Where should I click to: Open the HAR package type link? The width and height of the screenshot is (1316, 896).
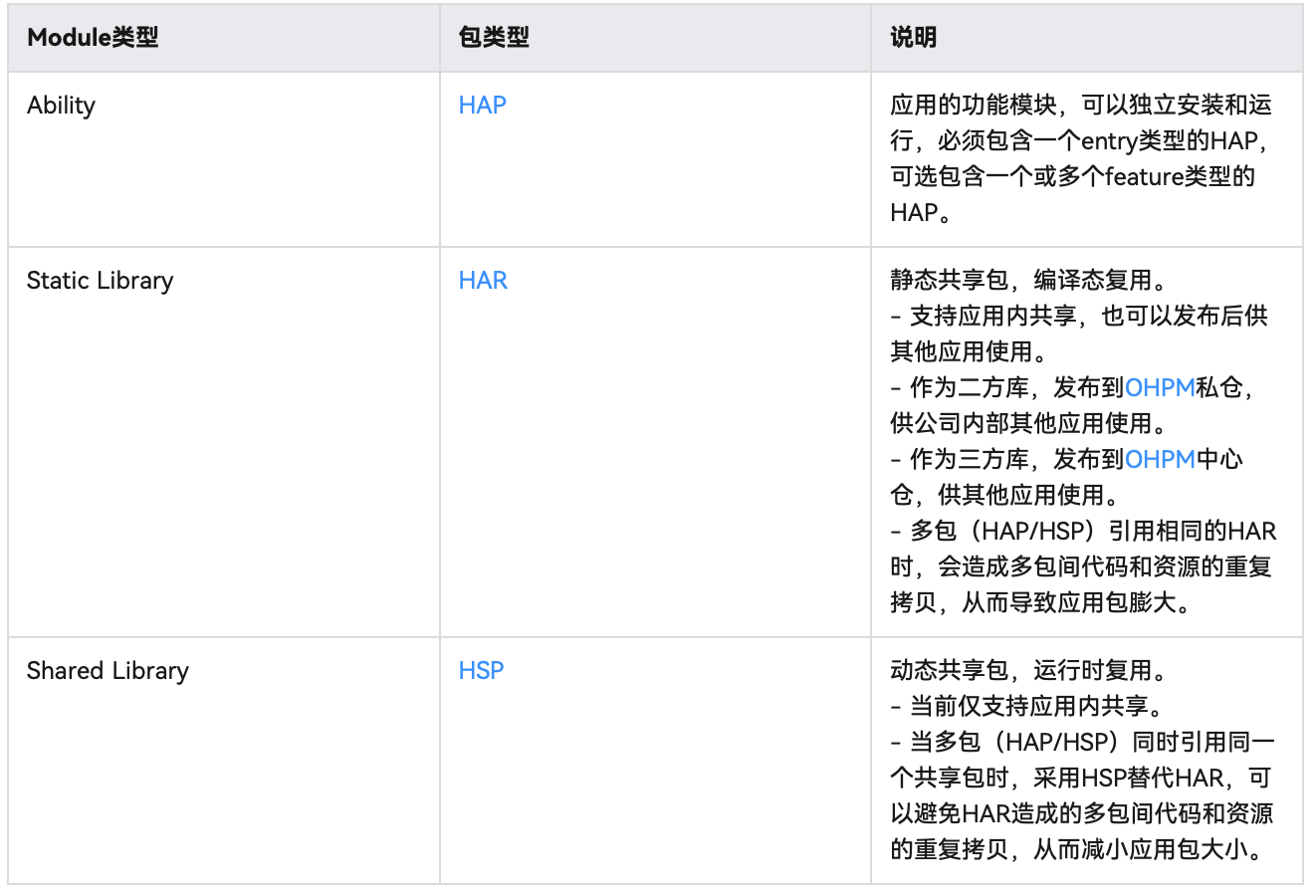483,282
